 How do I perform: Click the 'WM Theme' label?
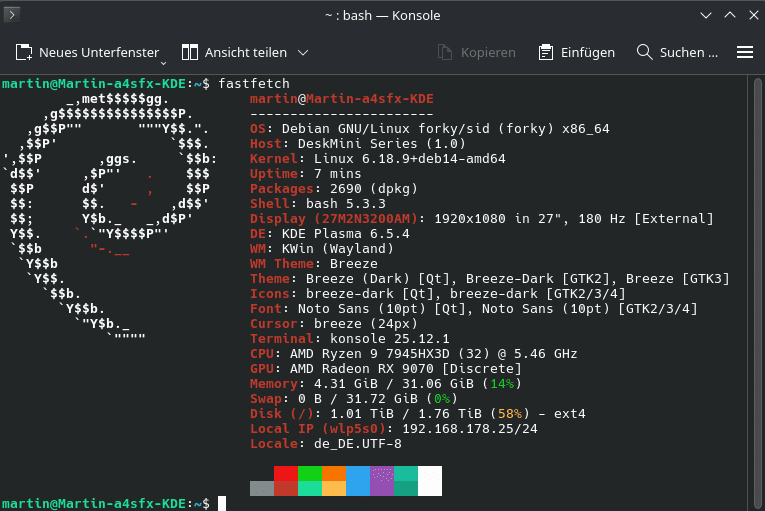pos(282,264)
